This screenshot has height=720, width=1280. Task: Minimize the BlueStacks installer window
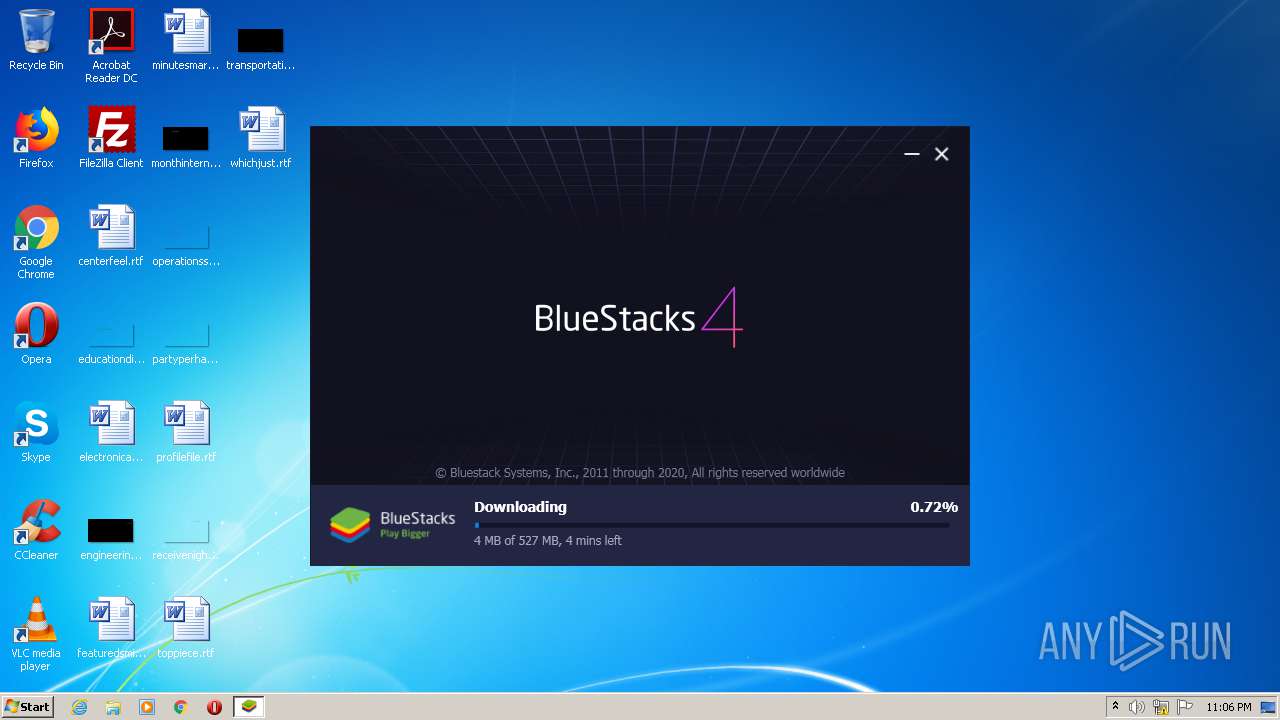[x=912, y=154]
